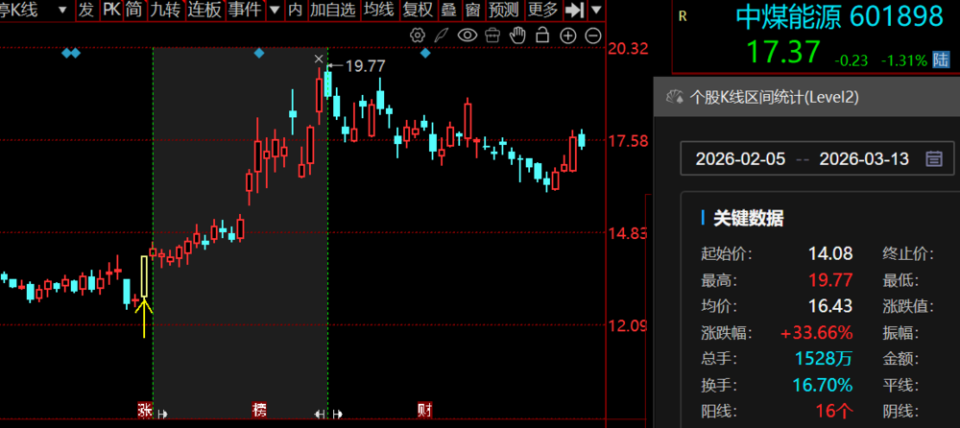Viewport: 960px width, 428px height.
Task: Open the PK comparison button
Action: pyautogui.click(x=111, y=10)
